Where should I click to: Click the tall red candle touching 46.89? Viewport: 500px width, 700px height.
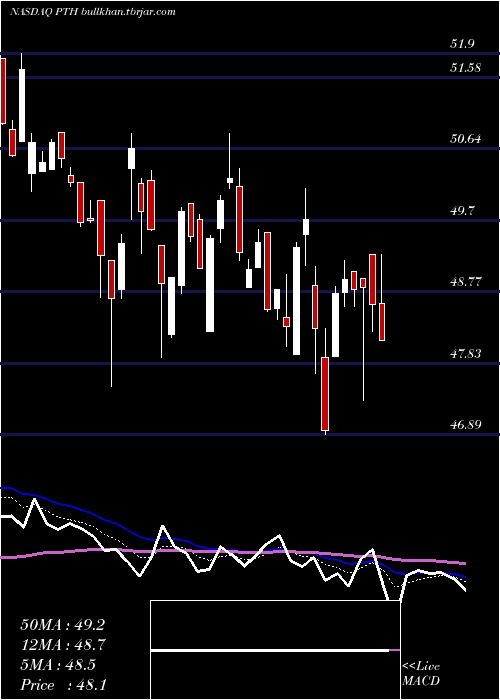325,394
